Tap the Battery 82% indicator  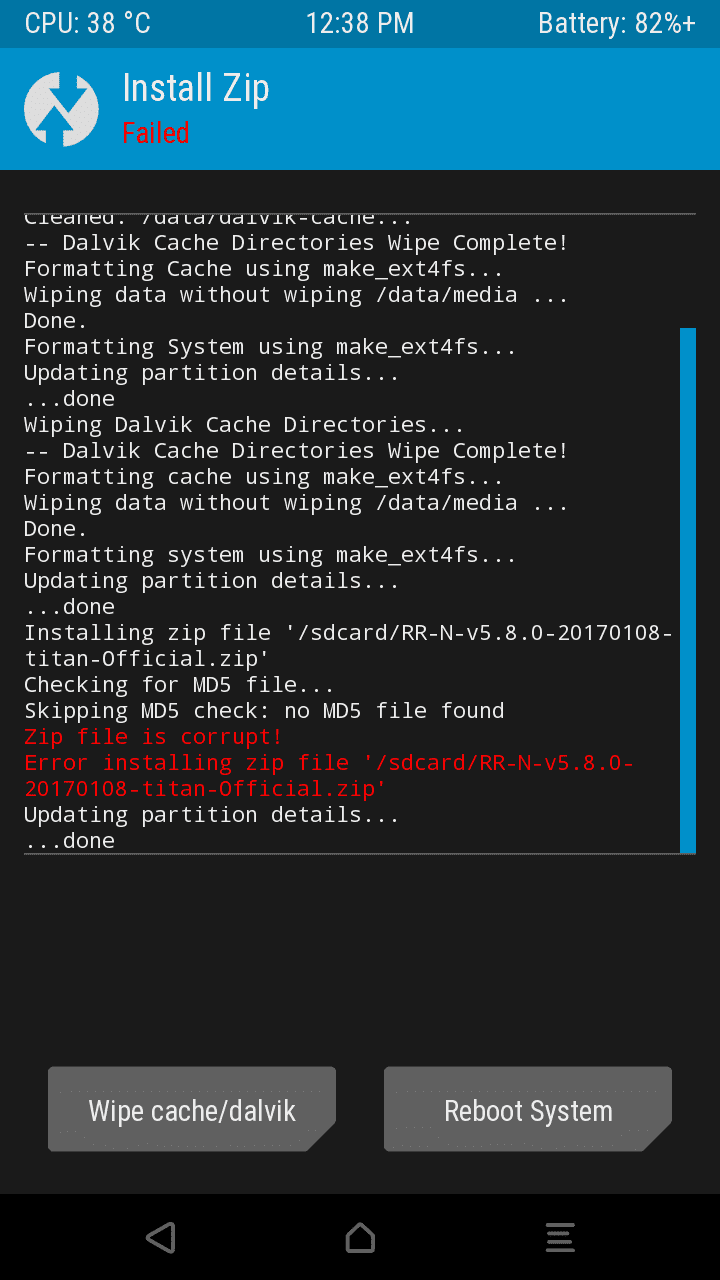point(617,24)
